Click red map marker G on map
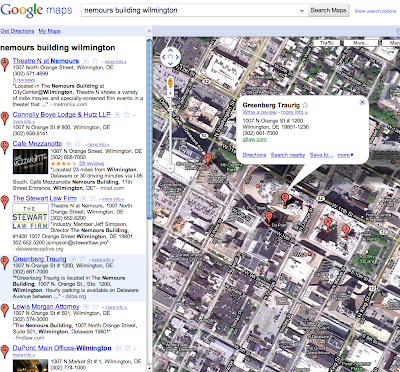Screen dimensions: 400x372 269,219
